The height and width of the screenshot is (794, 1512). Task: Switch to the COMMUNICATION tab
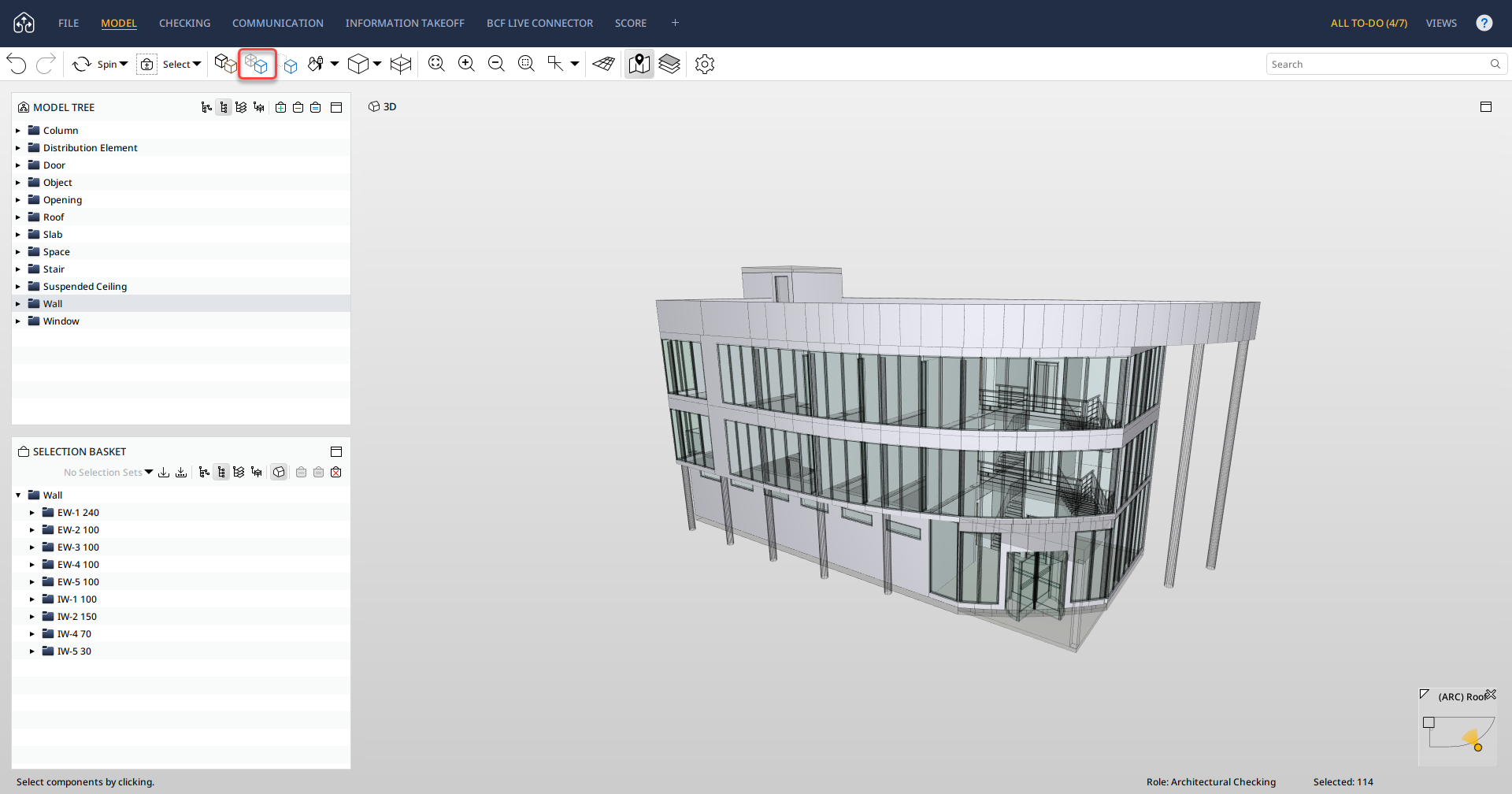(x=277, y=23)
